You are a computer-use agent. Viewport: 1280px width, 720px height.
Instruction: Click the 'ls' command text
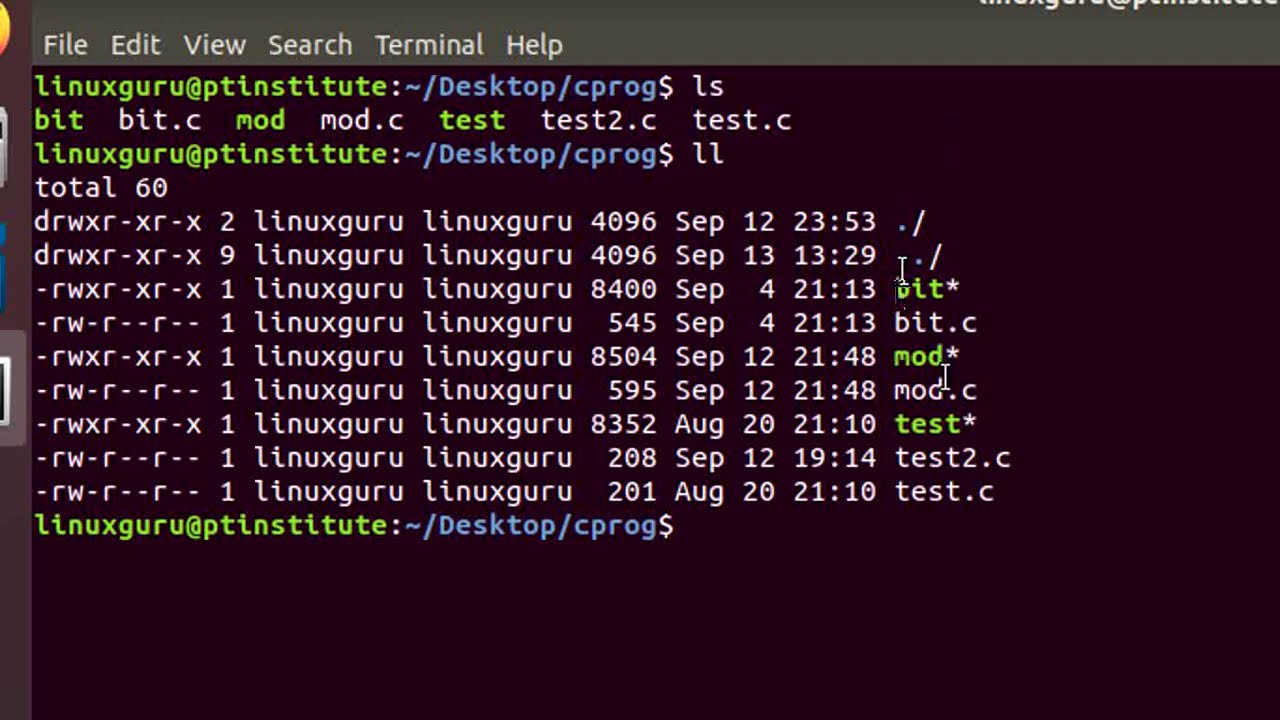(x=708, y=87)
